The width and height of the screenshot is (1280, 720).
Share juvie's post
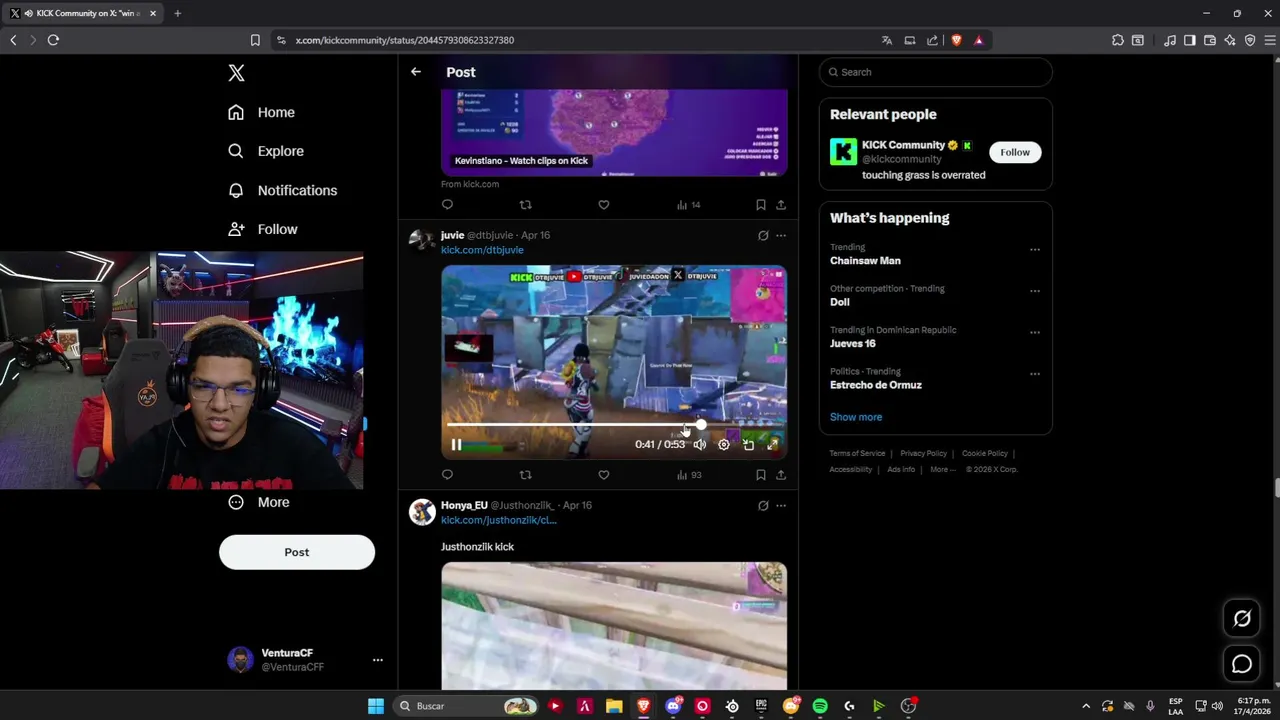(x=781, y=475)
